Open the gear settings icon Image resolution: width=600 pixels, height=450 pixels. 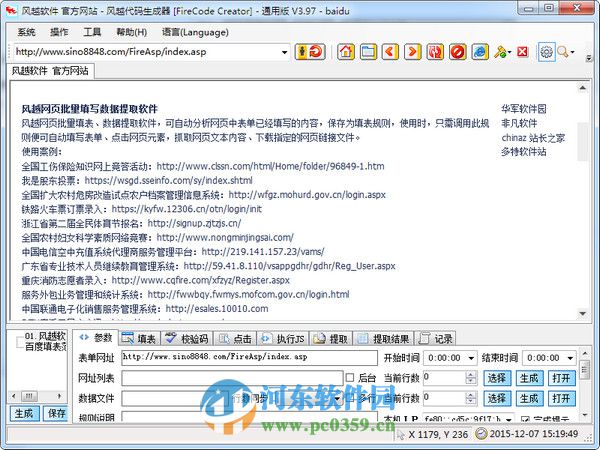tap(546, 52)
